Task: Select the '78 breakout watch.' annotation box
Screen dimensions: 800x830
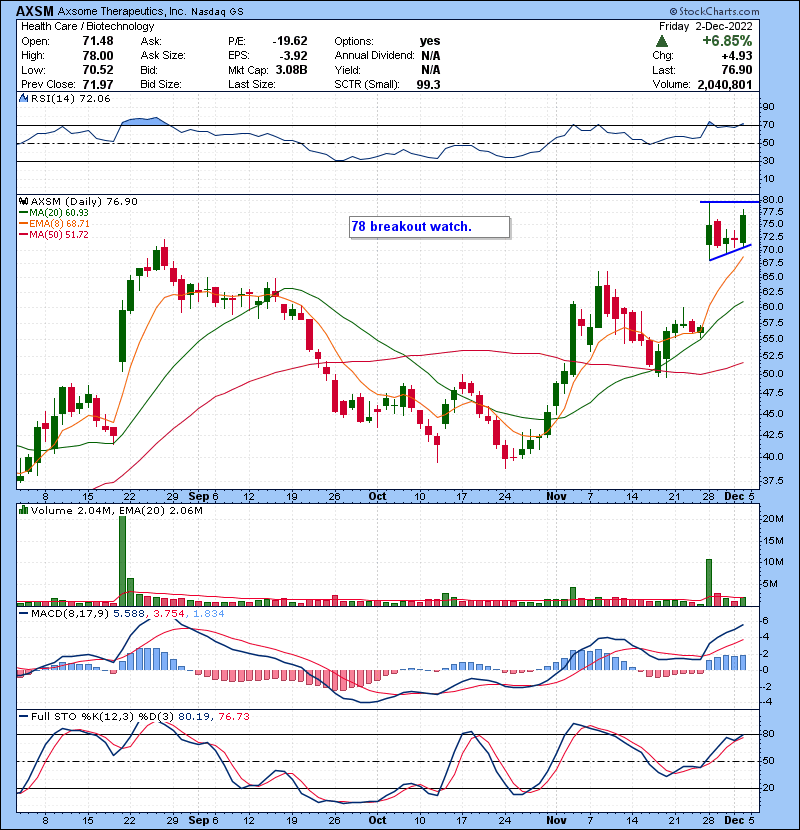Action: point(428,227)
